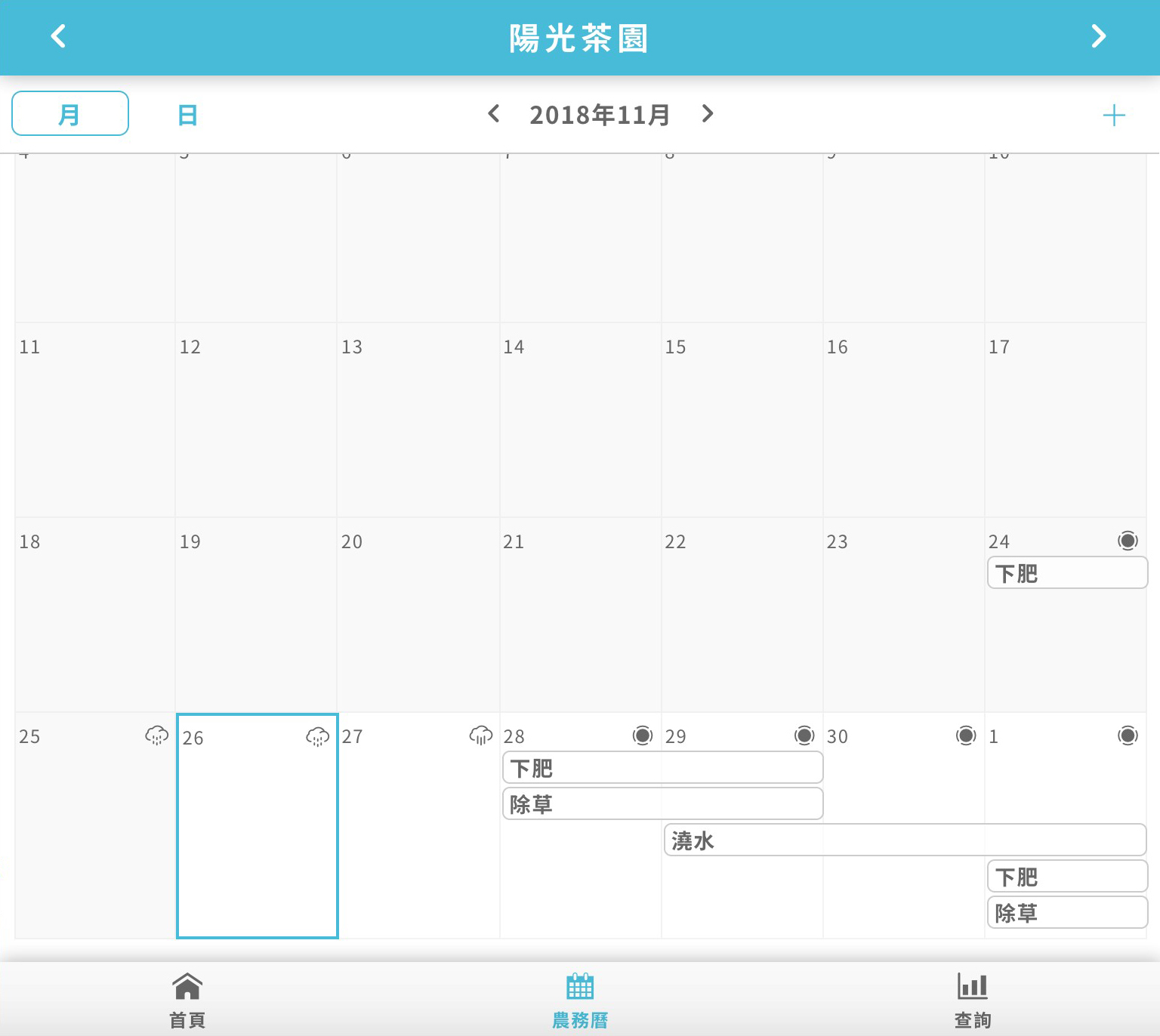Click the sun icon on day 24
The image size is (1160, 1036).
[1128, 541]
